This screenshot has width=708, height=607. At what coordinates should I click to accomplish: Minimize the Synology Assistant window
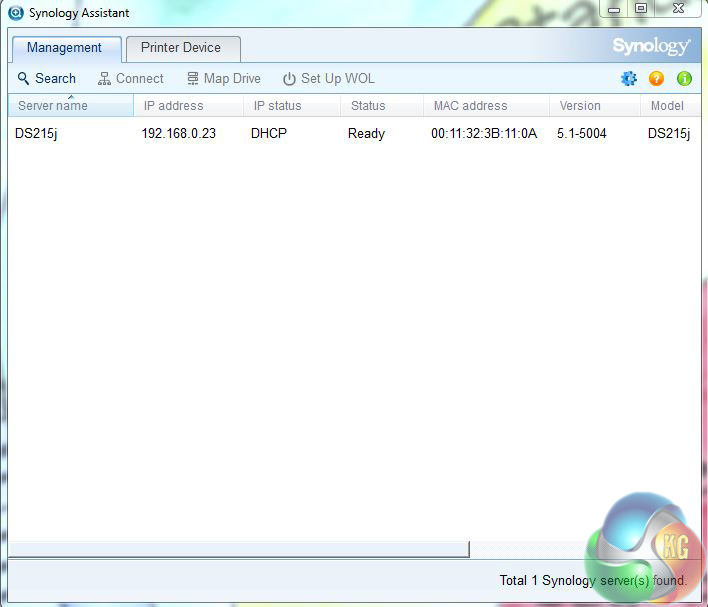pyautogui.click(x=614, y=9)
